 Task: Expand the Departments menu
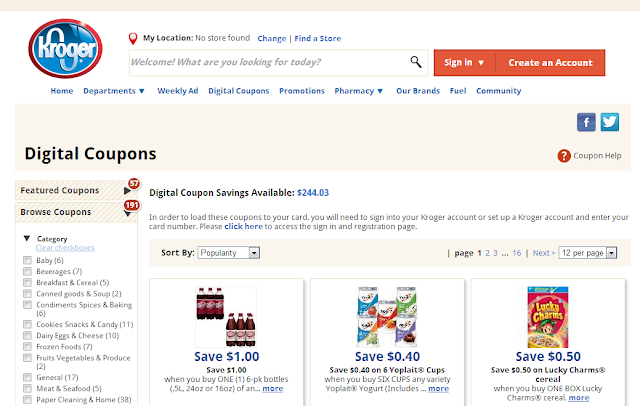coord(114,91)
